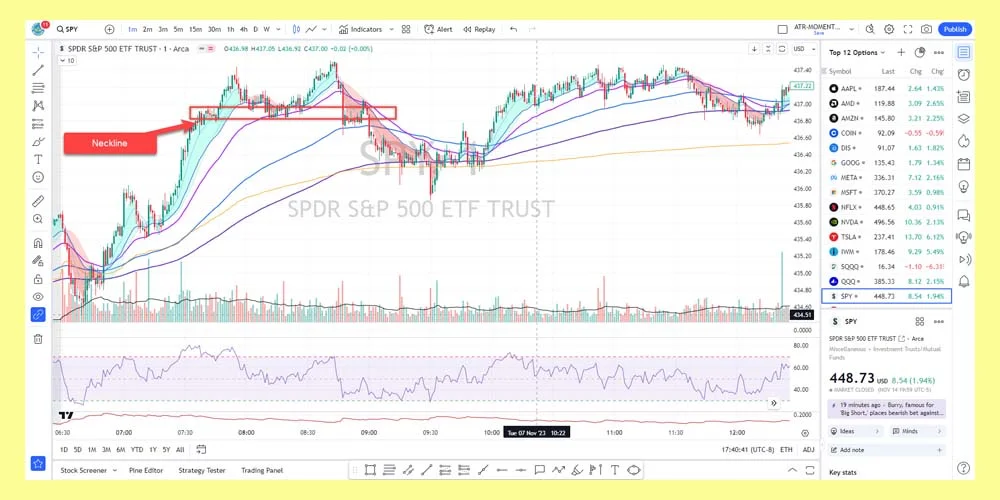
Task: Toggle the layout checkbox beside ATR-MOMENT
Action: pos(782,29)
